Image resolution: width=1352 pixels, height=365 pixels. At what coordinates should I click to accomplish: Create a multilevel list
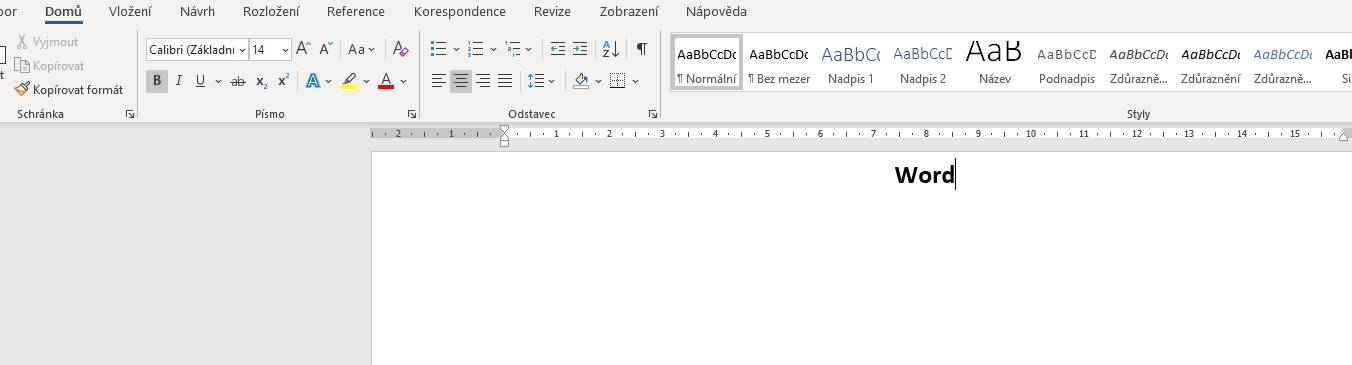[513, 49]
